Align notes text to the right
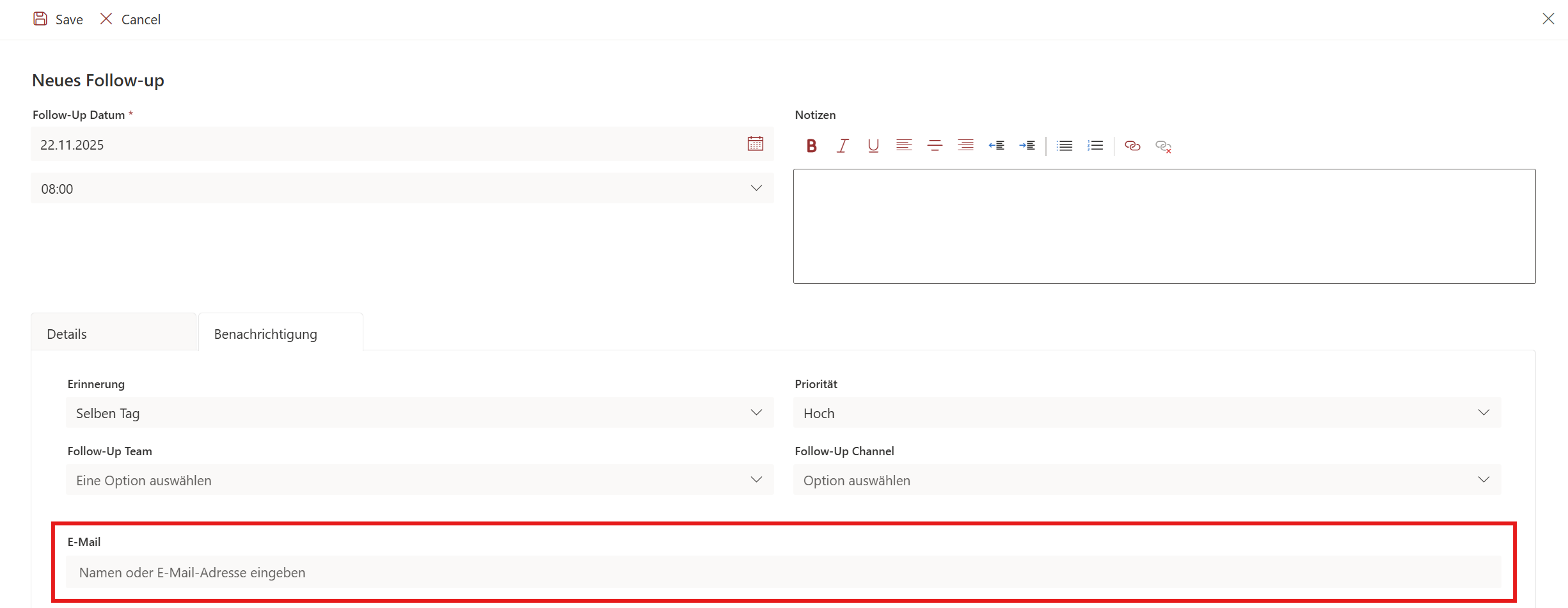The width and height of the screenshot is (1568, 608). tap(965, 146)
